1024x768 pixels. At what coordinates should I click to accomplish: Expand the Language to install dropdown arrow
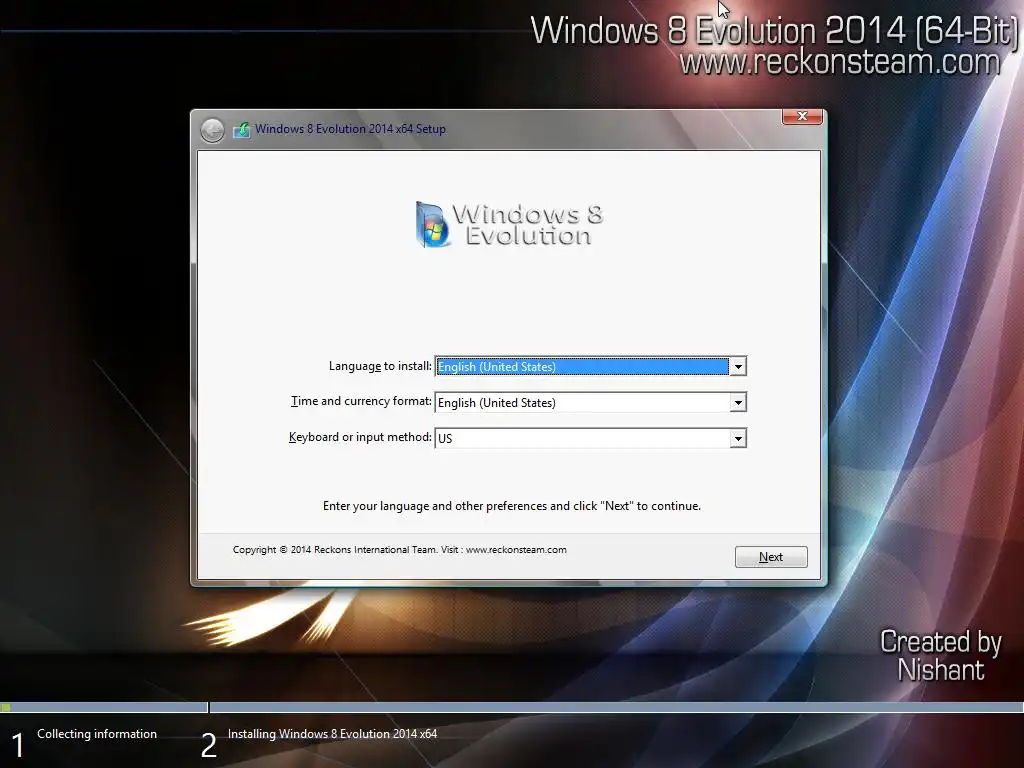[x=738, y=366]
